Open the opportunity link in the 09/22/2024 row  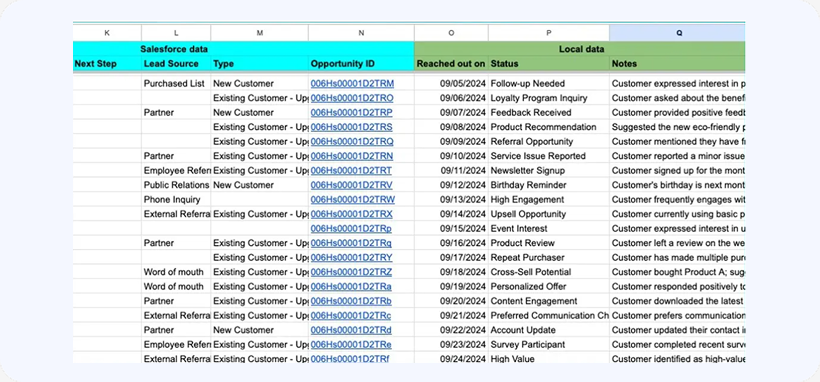tap(351, 330)
